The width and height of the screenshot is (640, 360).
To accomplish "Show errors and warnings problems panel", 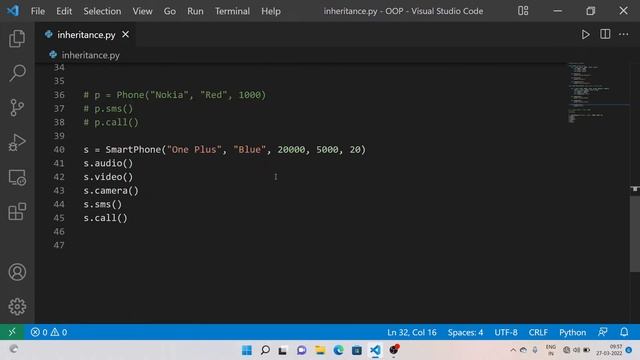I will click(x=49, y=332).
